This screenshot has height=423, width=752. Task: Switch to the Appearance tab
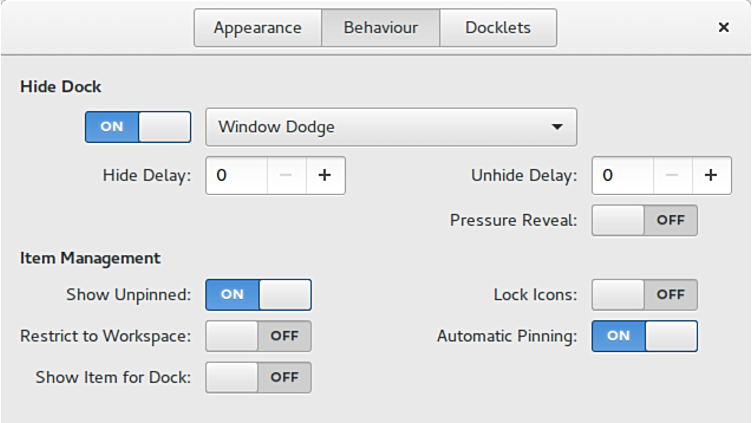(257, 28)
